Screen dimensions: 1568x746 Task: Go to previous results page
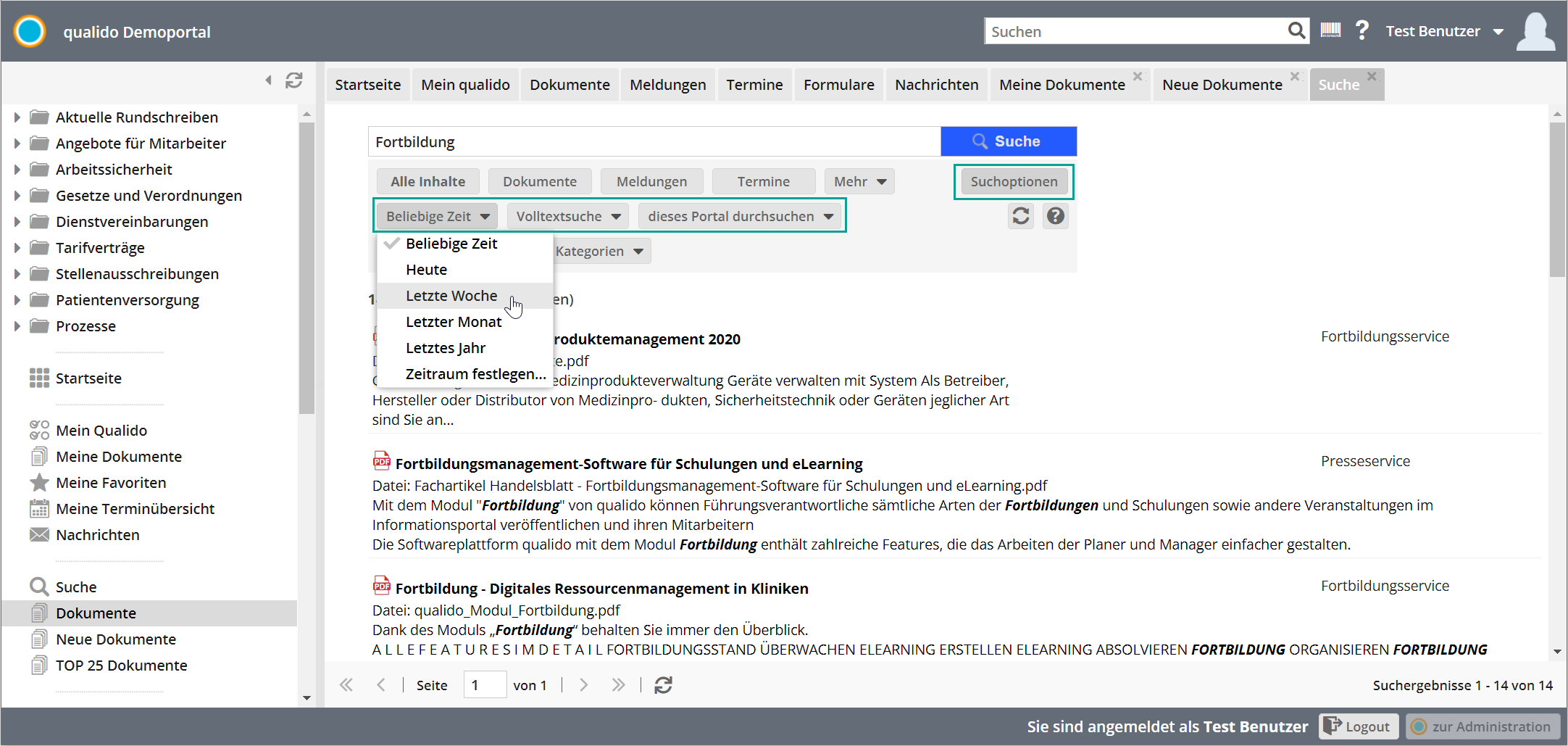click(x=381, y=685)
